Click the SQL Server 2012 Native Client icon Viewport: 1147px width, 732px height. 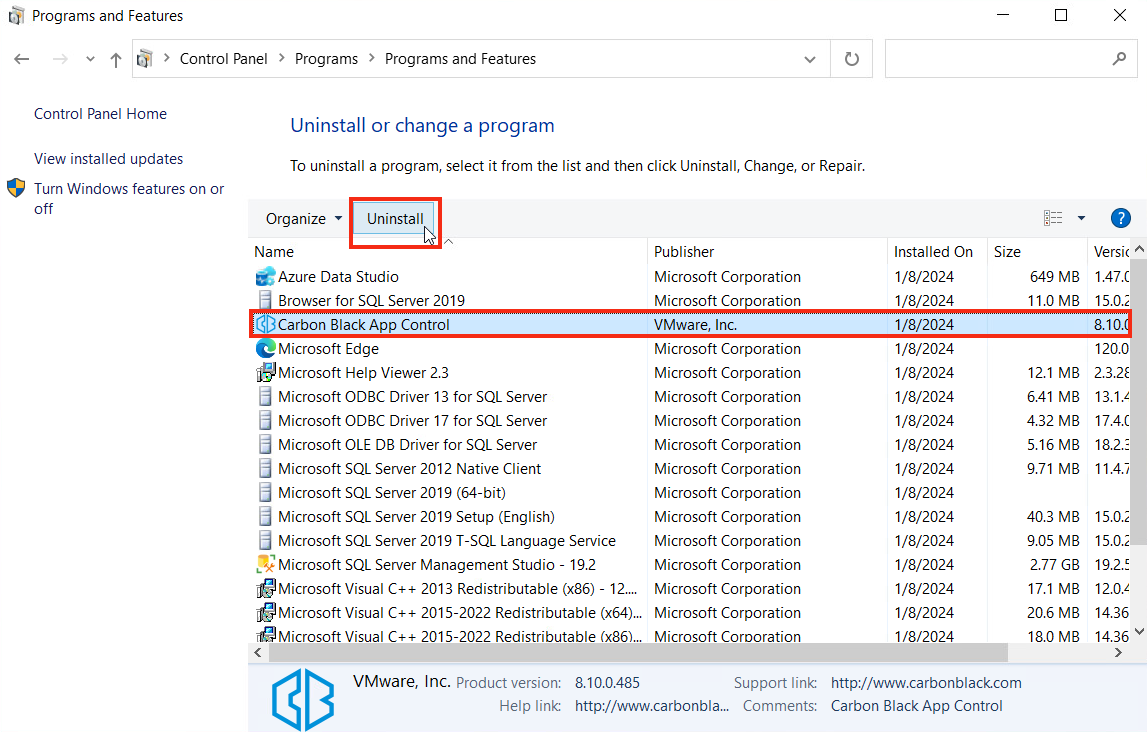click(266, 469)
